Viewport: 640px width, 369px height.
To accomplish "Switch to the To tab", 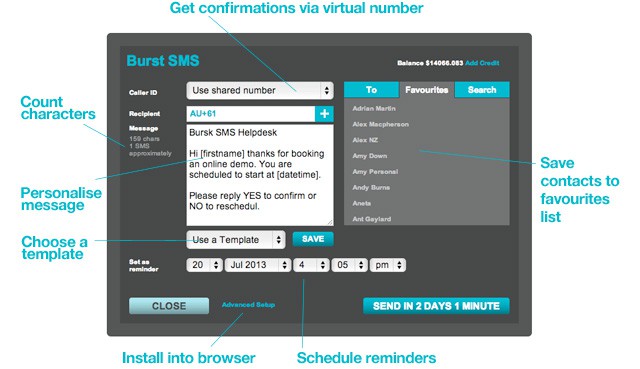I will click(371, 90).
